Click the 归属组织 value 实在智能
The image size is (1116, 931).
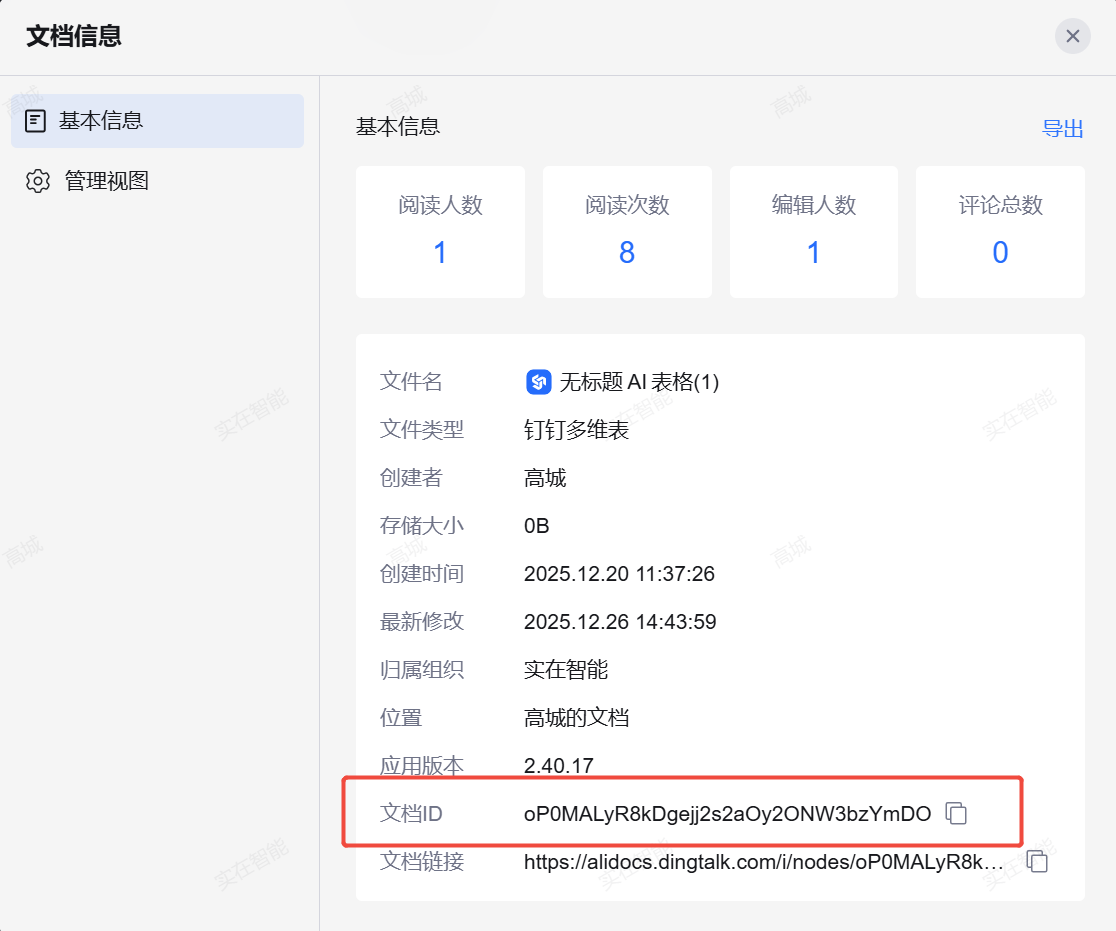point(566,670)
